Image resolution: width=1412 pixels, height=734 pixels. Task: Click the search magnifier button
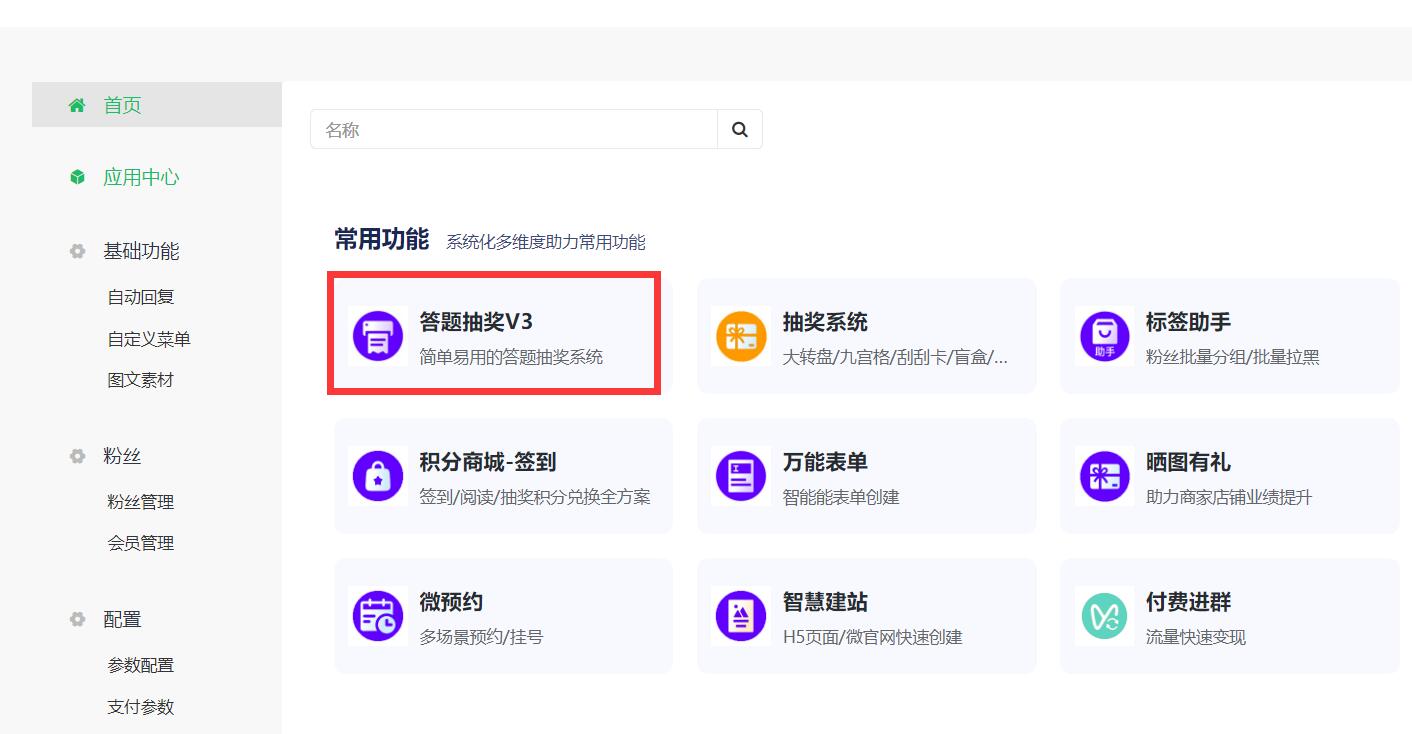point(740,129)
